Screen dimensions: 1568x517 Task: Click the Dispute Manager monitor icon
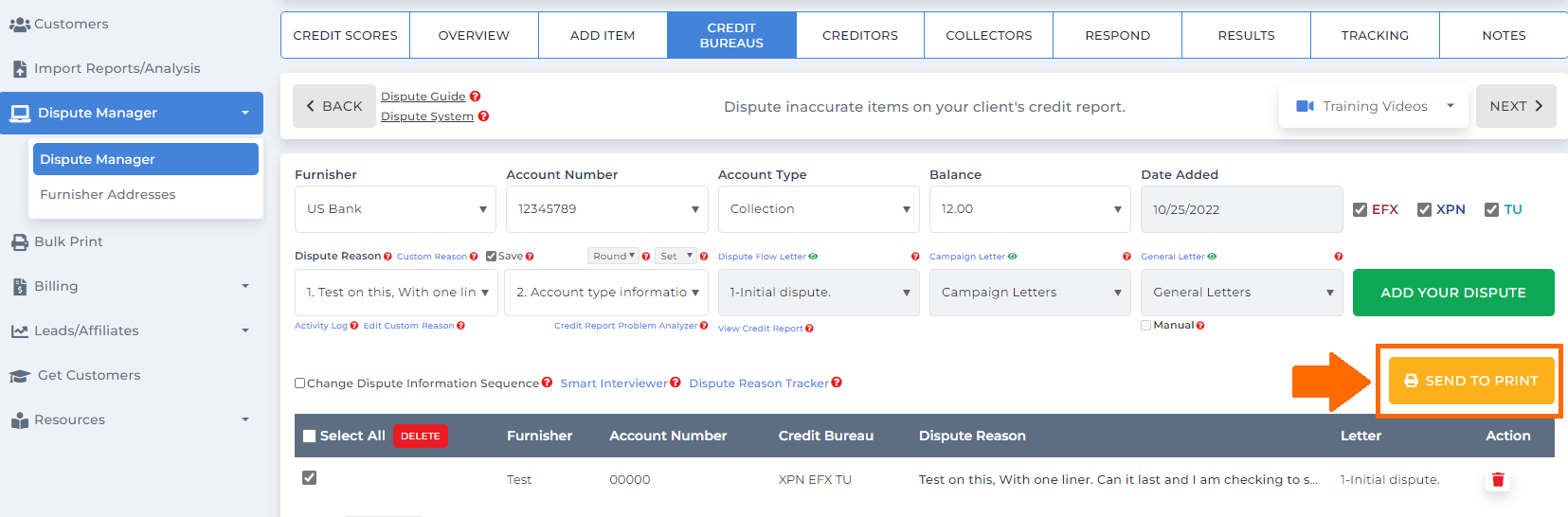point(20,114)
